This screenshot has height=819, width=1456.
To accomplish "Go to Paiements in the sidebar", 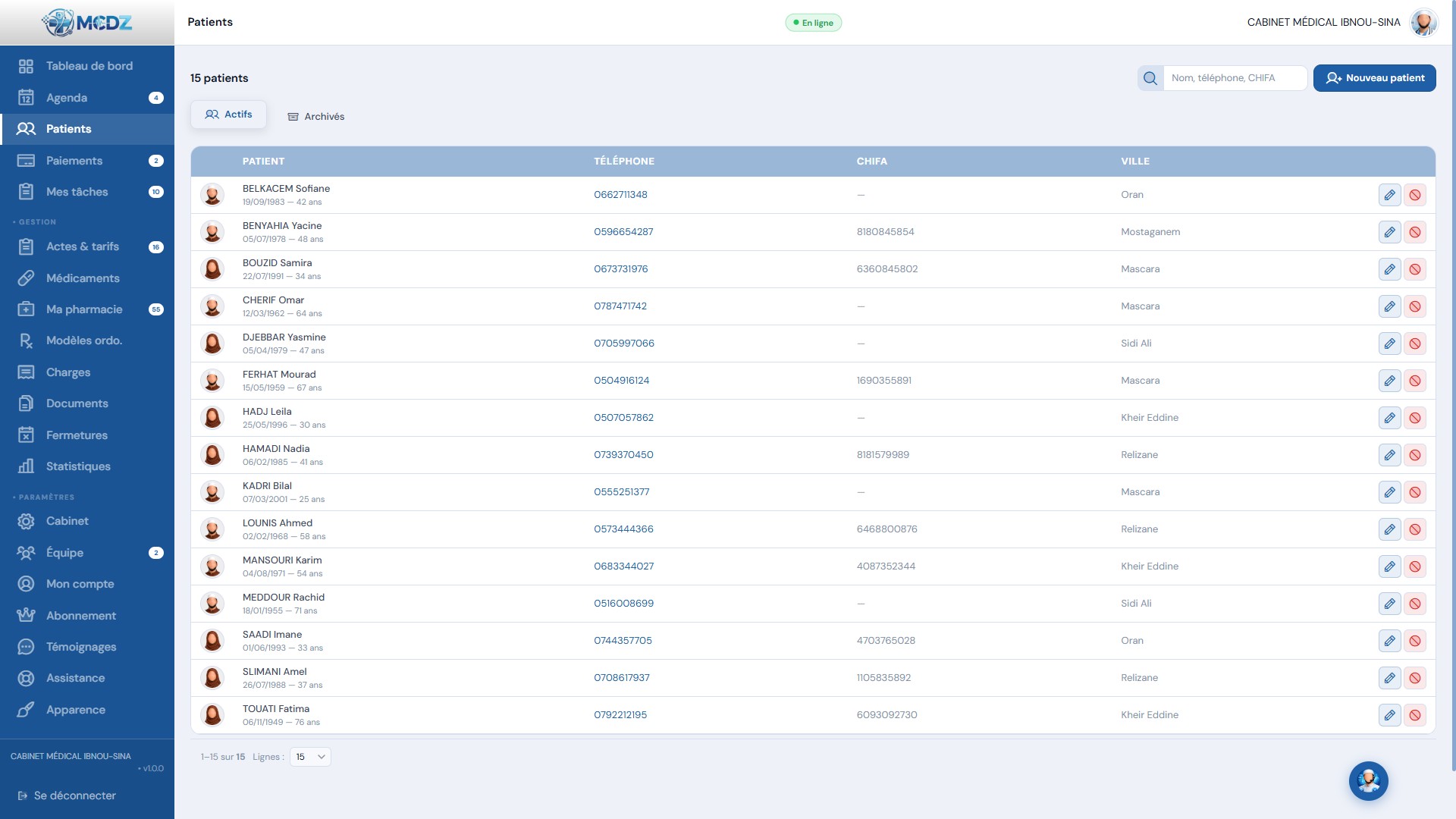I will pos(87,161).
